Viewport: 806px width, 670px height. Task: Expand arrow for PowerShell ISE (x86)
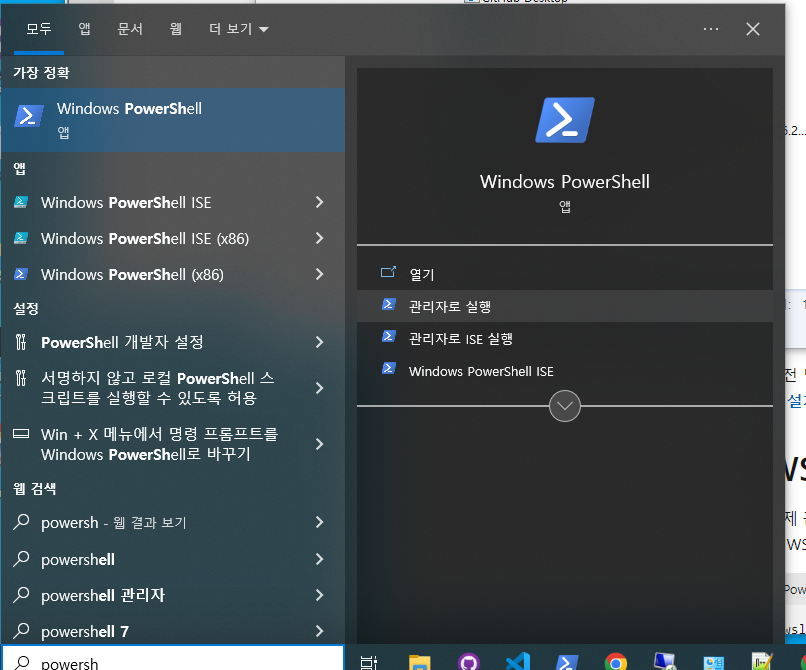pos(319,238)
